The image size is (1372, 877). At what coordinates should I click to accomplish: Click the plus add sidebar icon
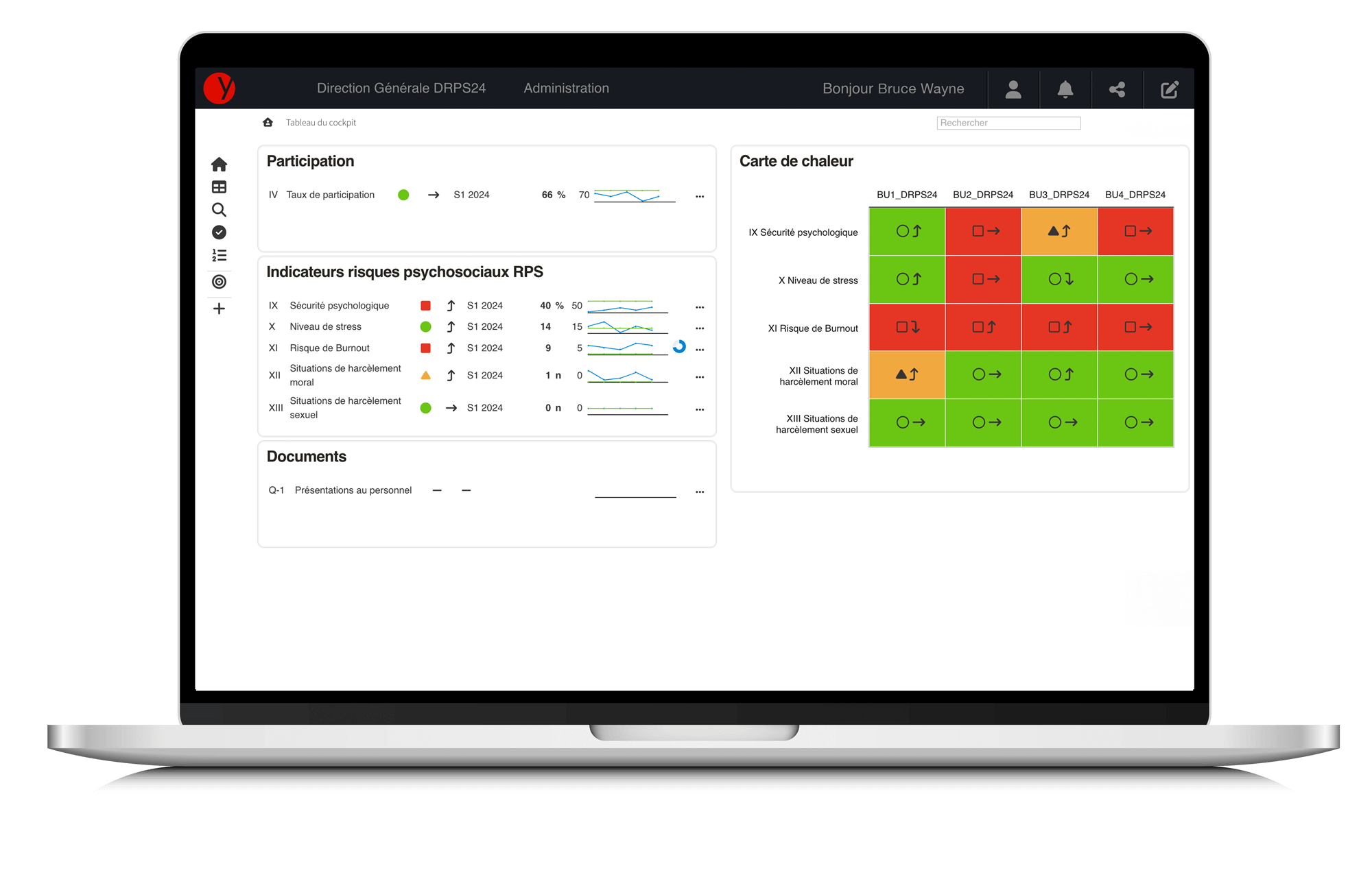219,309
